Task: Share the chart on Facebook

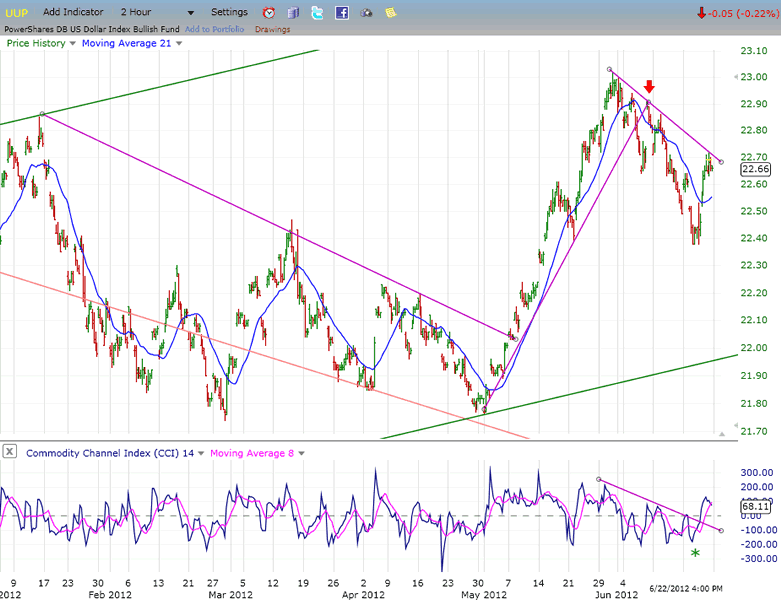Action: (342, 13)
